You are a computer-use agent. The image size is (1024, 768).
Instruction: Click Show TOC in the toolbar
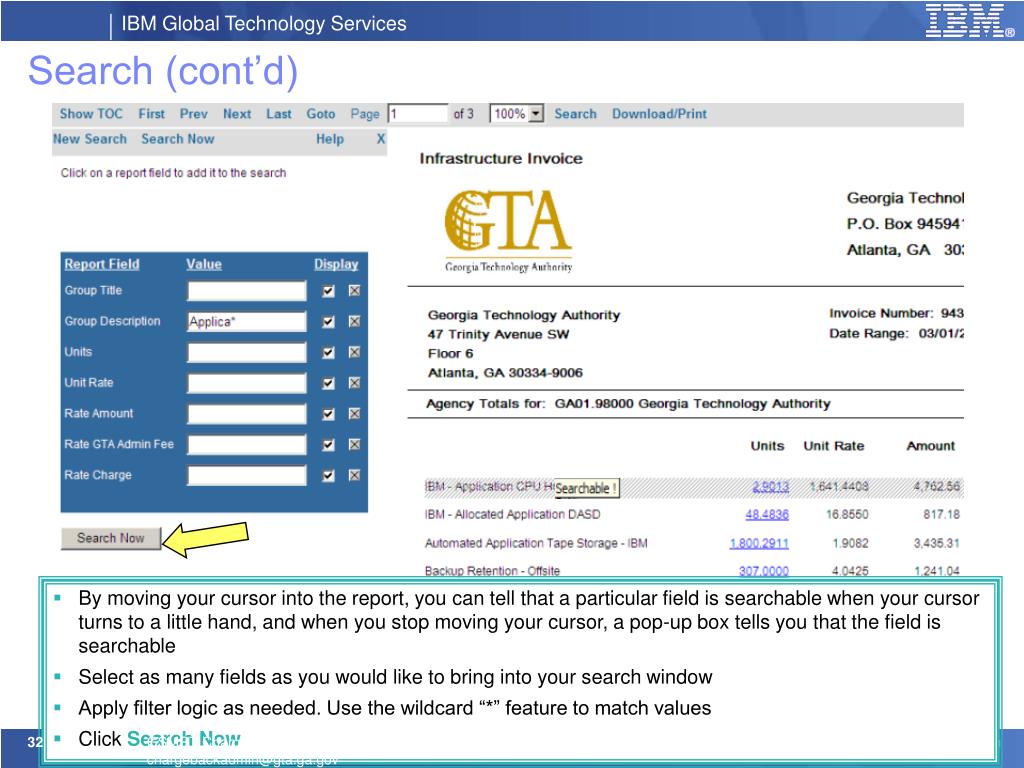click(x=91, y=114)
